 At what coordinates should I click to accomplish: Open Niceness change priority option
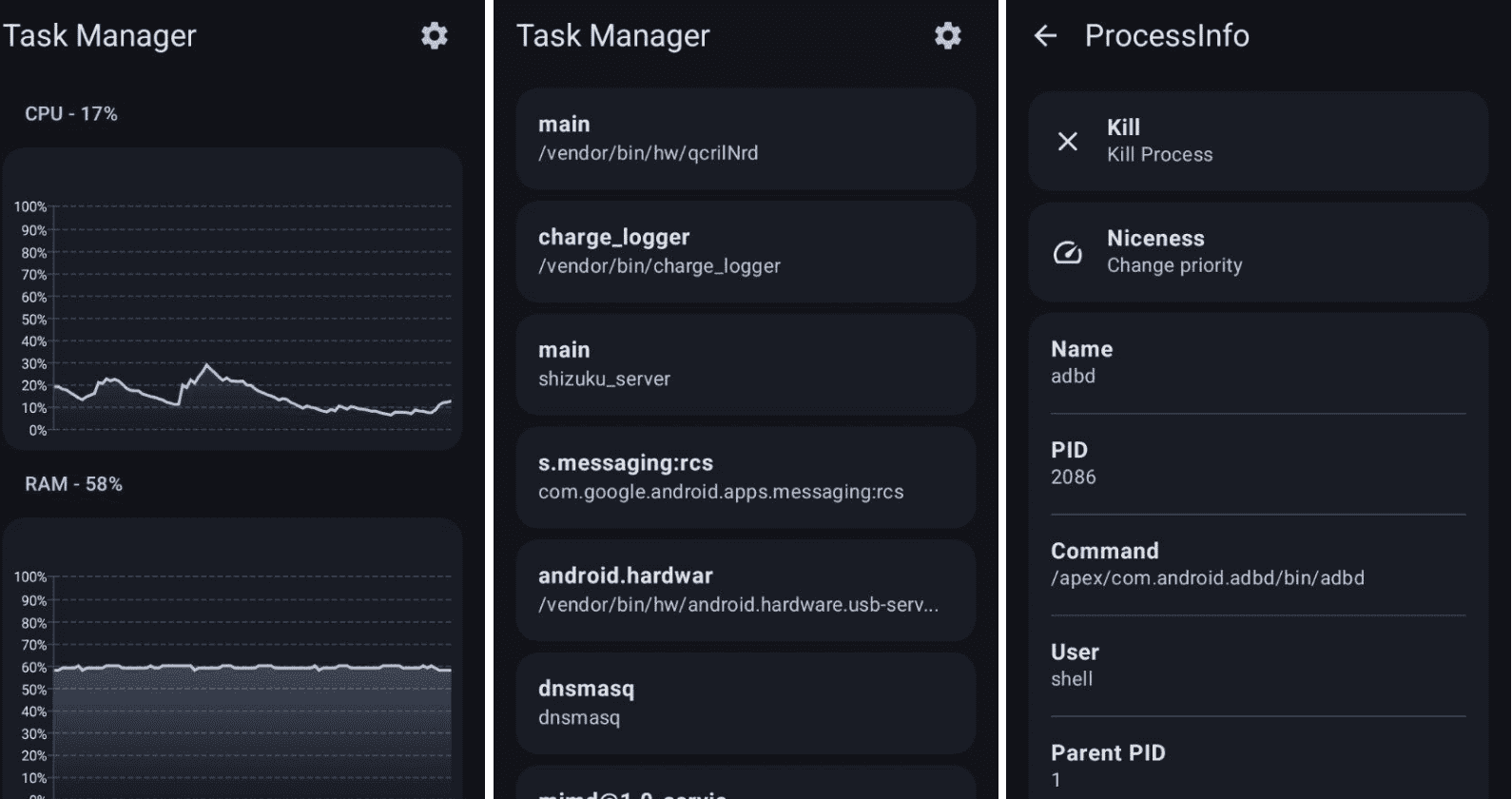click(1258, 252)
